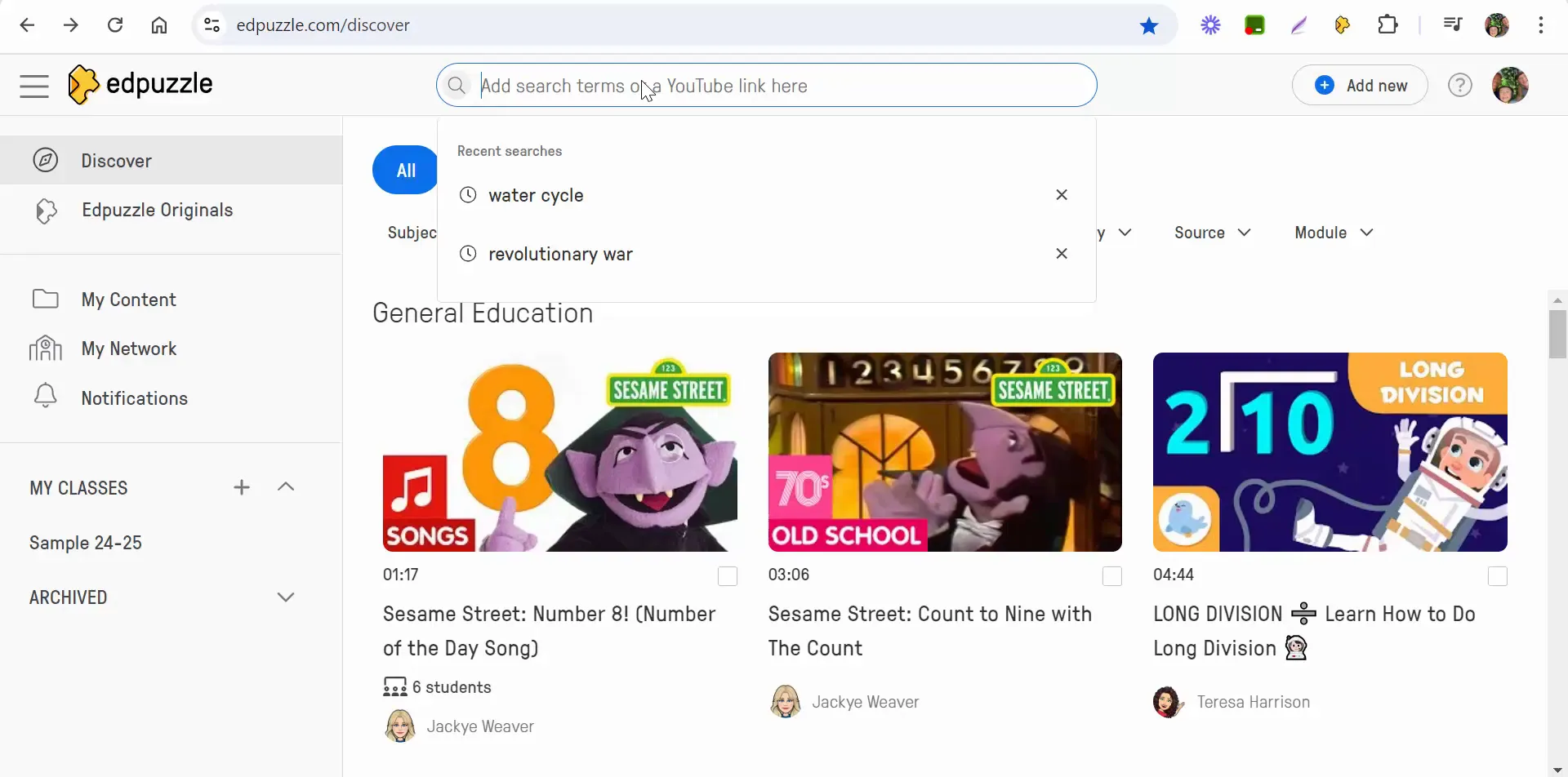Click the scrollbar down arrow
This screenshot has width=1568, height=777.
coord(1557,769)
